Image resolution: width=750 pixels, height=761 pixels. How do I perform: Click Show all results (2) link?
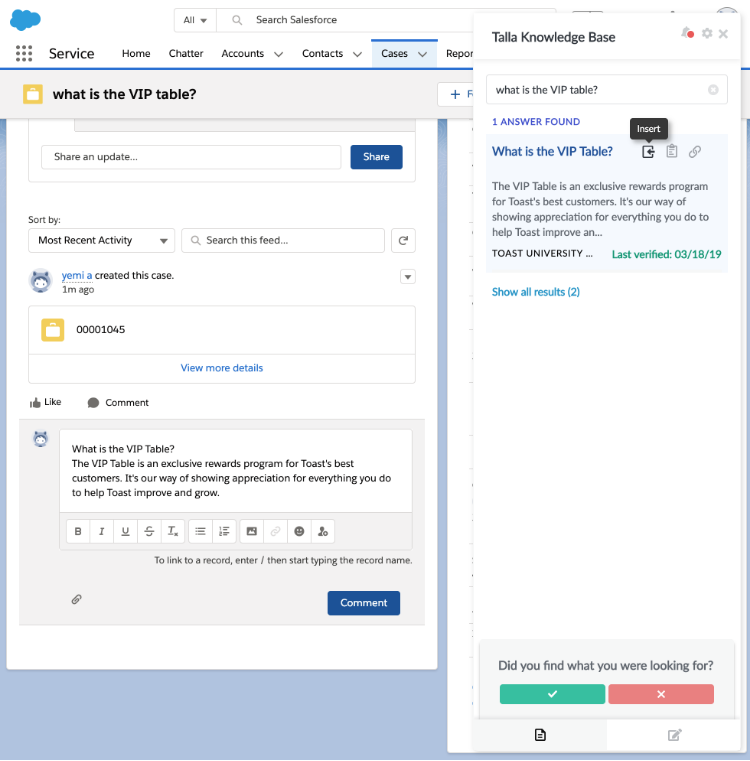click(535, 292)
